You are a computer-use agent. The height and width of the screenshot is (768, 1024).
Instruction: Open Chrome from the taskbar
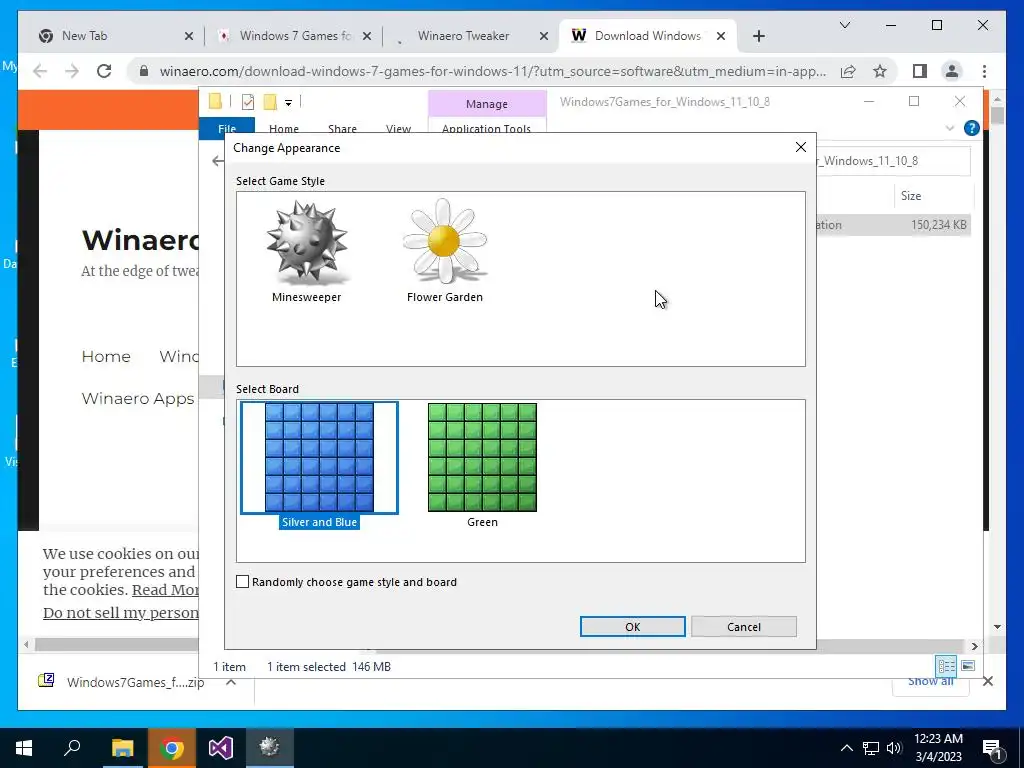(171, 747)
